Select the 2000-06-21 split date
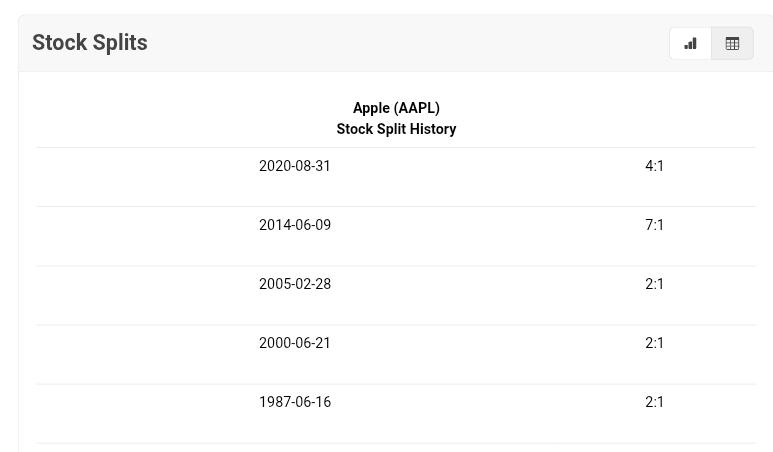This screenshot has height=452, width=773. click(x=295, y=343)
